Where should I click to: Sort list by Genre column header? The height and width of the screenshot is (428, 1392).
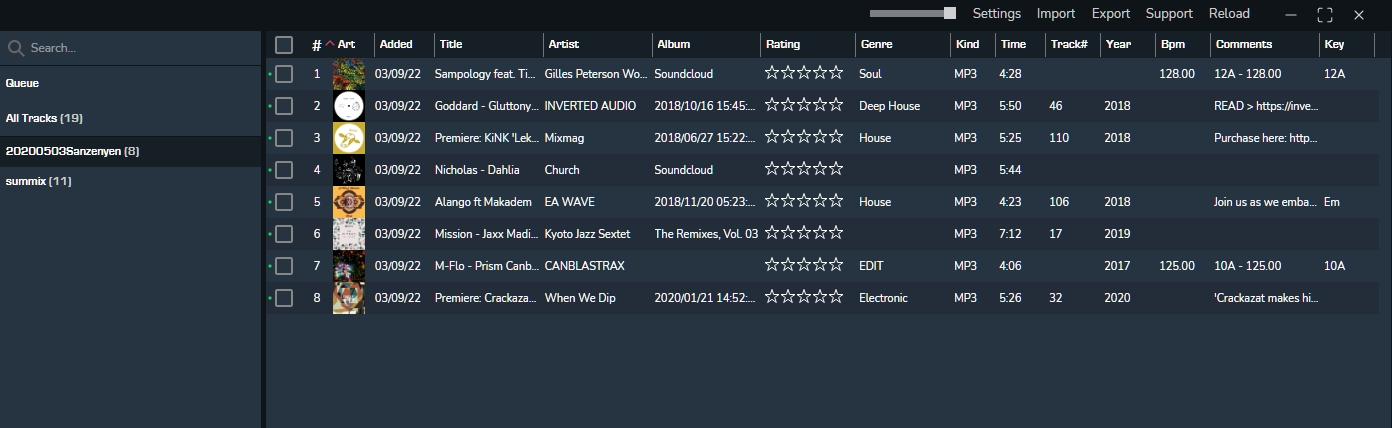coord(875,44)
